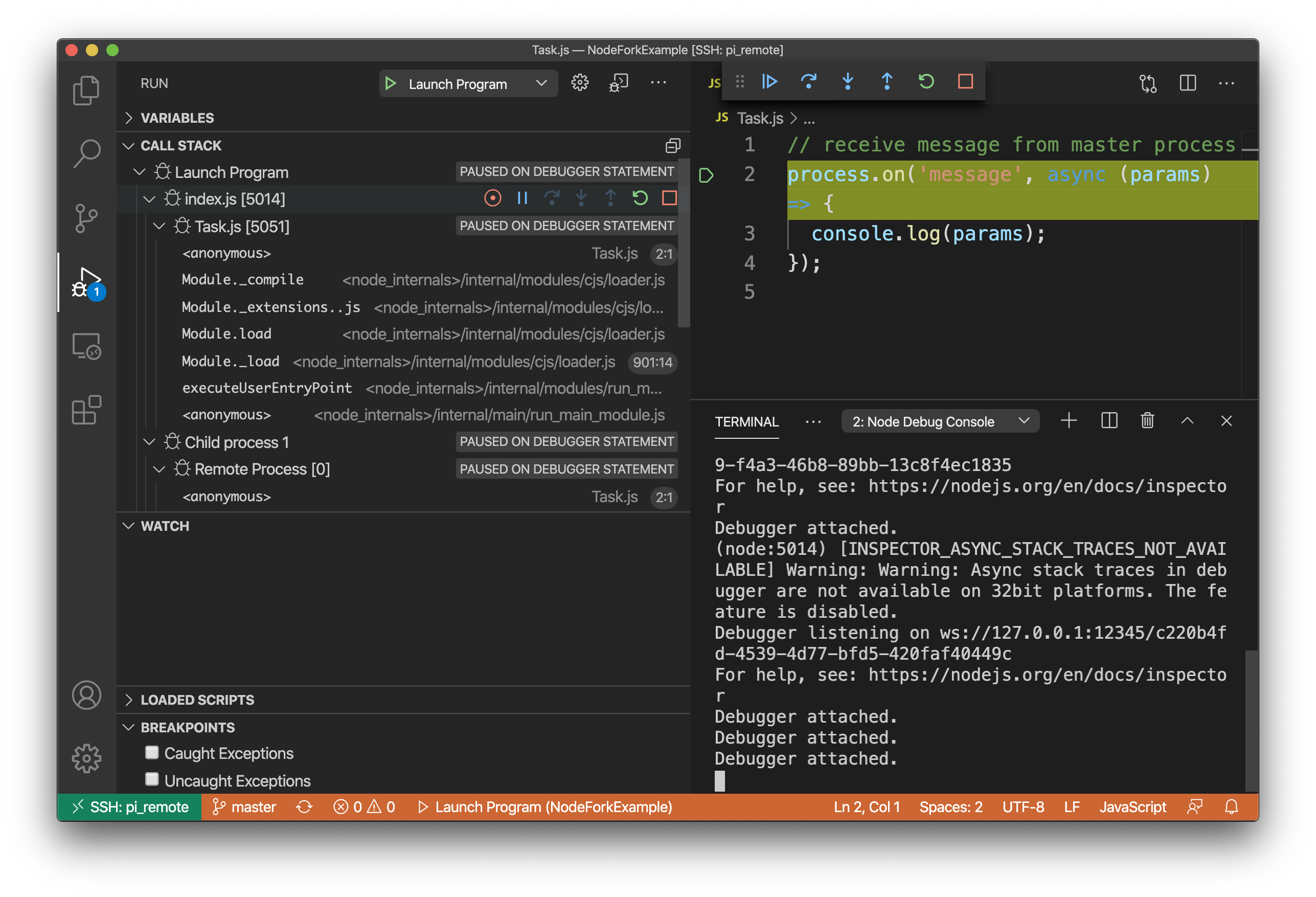Click Launch Program (NodeForkExample) in status bar
Image resolution: width=1316 pixels, height=897 pixels.
click(x=544, y=807)
